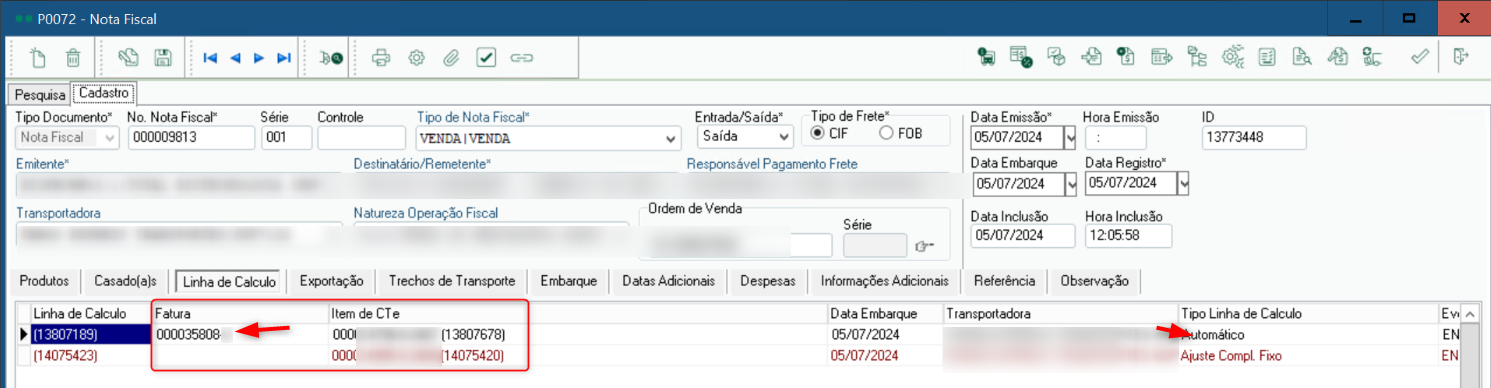Save the record with floppy disk icon
Viewport: 1491px width, 388px height.
pos(163,58)
